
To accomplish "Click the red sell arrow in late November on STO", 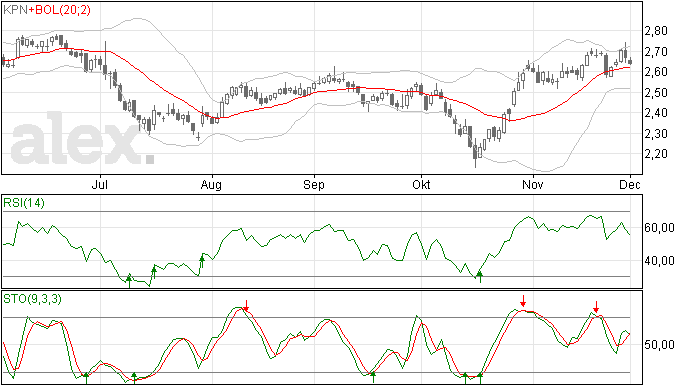I will point(596,307).
